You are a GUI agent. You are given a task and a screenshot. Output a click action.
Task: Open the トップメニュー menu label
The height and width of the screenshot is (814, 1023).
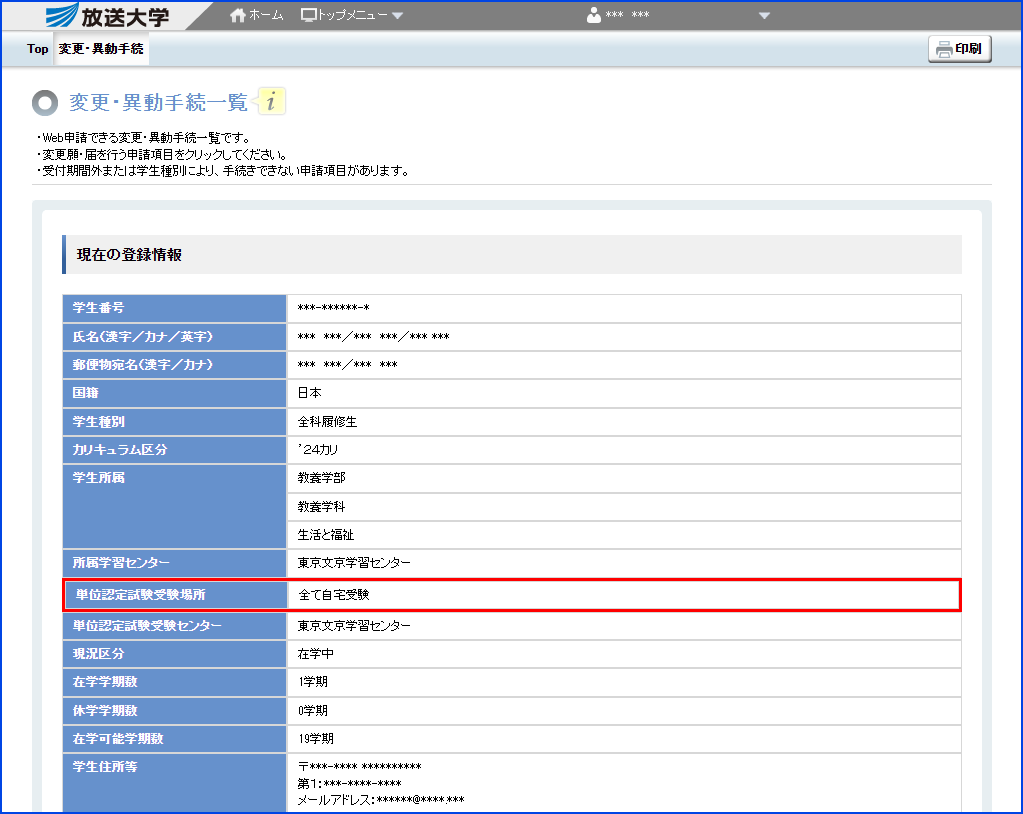click(352, 16)
